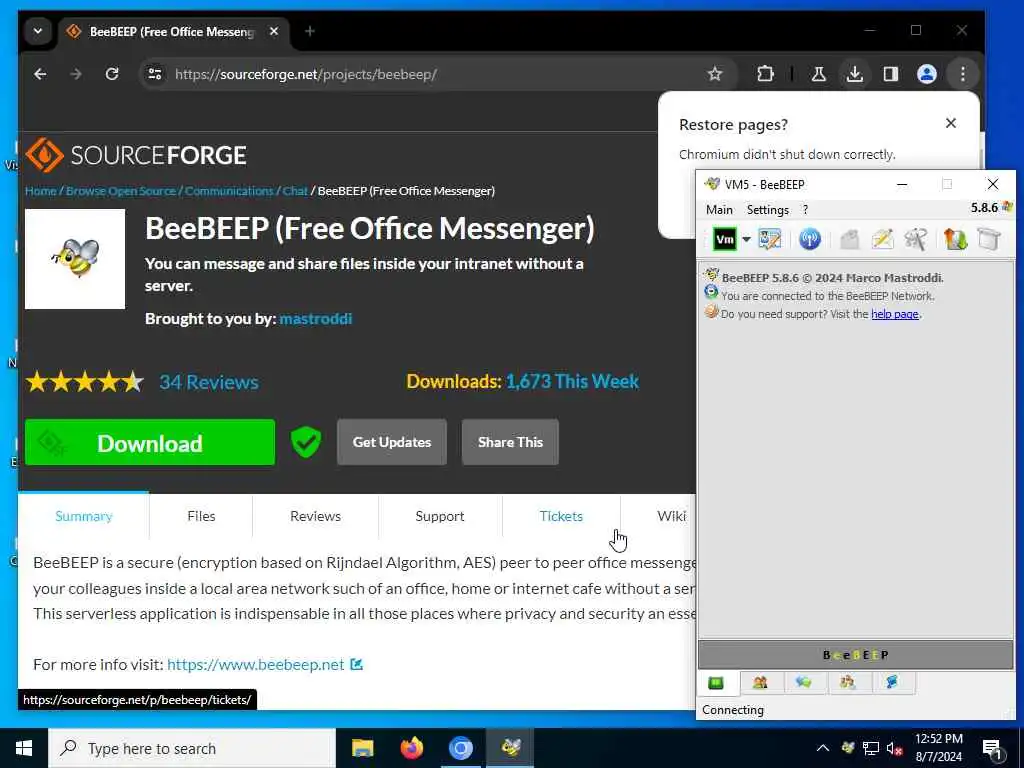The image size is (1024, 768).
Task: Click the BeeBEEP bee project thumbnail
Action: [x=75, y=259]
